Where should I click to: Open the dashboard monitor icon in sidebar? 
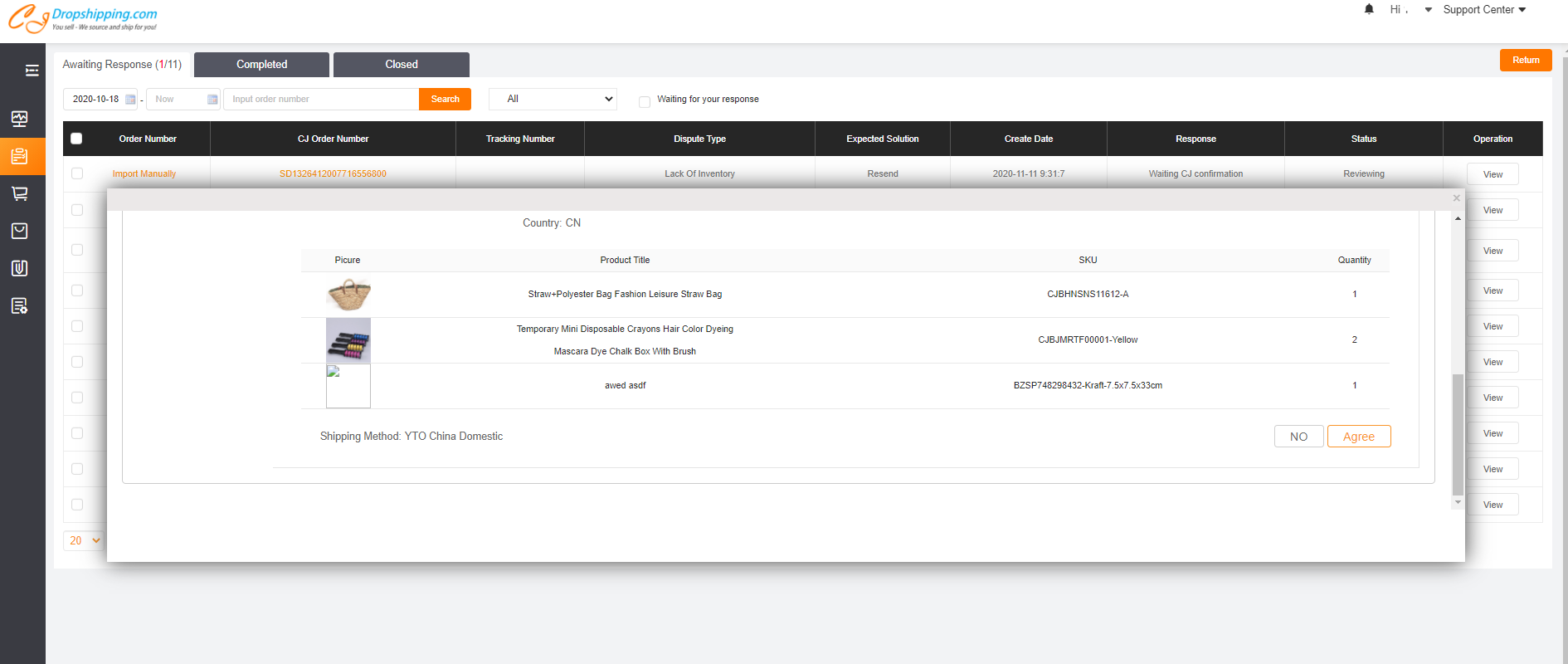click(20, 119)
